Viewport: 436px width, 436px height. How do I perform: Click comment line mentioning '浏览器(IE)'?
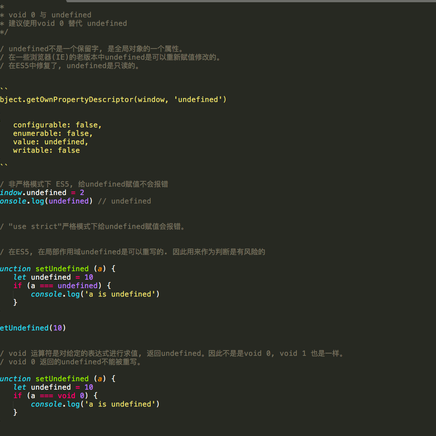110,57
